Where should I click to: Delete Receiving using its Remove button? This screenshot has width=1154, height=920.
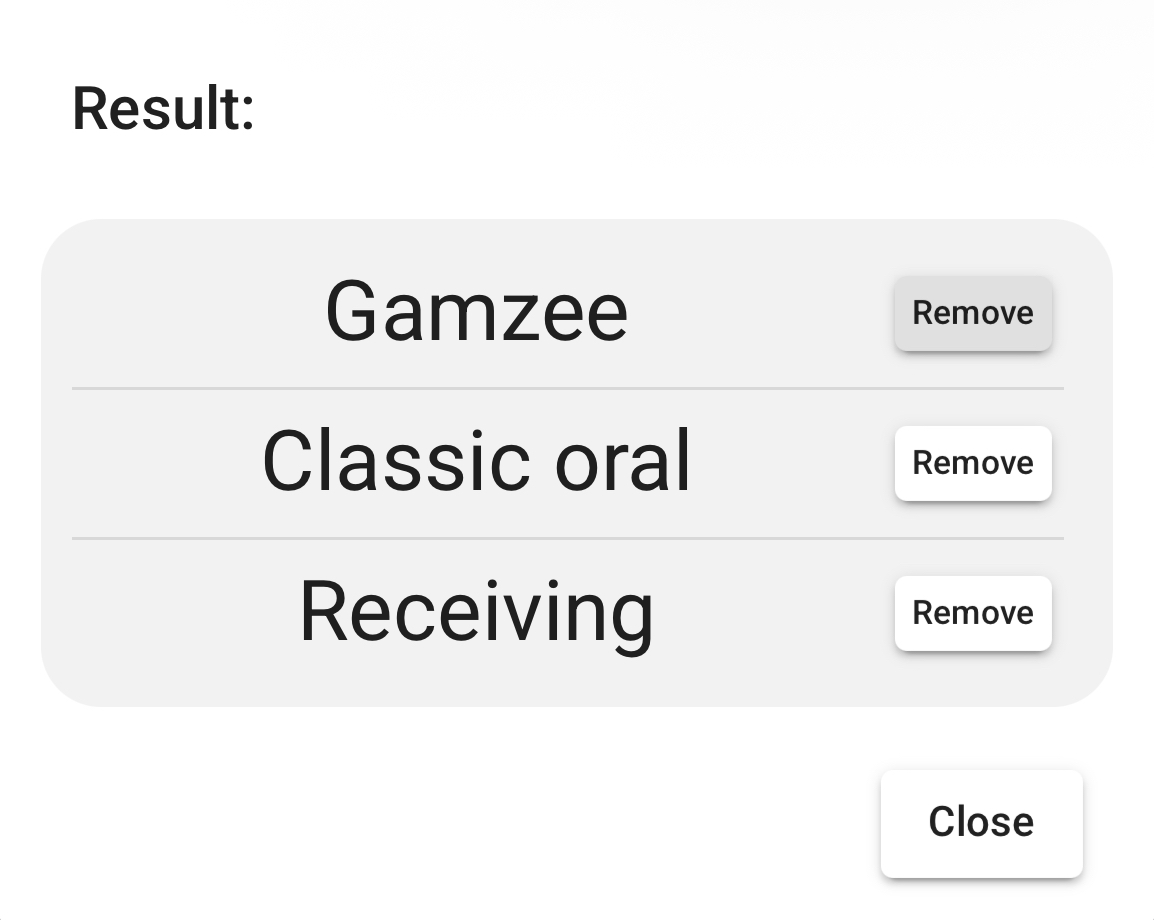pyautogui.click(x=973, y=613)
